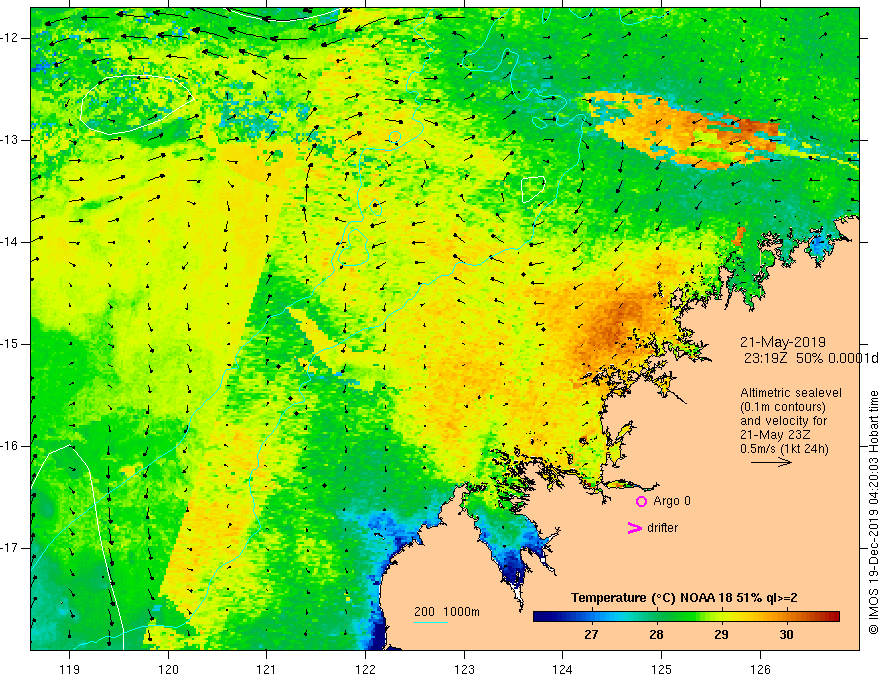Click the latitude axis label -14

pyautogui.click(x=10, y=242)
